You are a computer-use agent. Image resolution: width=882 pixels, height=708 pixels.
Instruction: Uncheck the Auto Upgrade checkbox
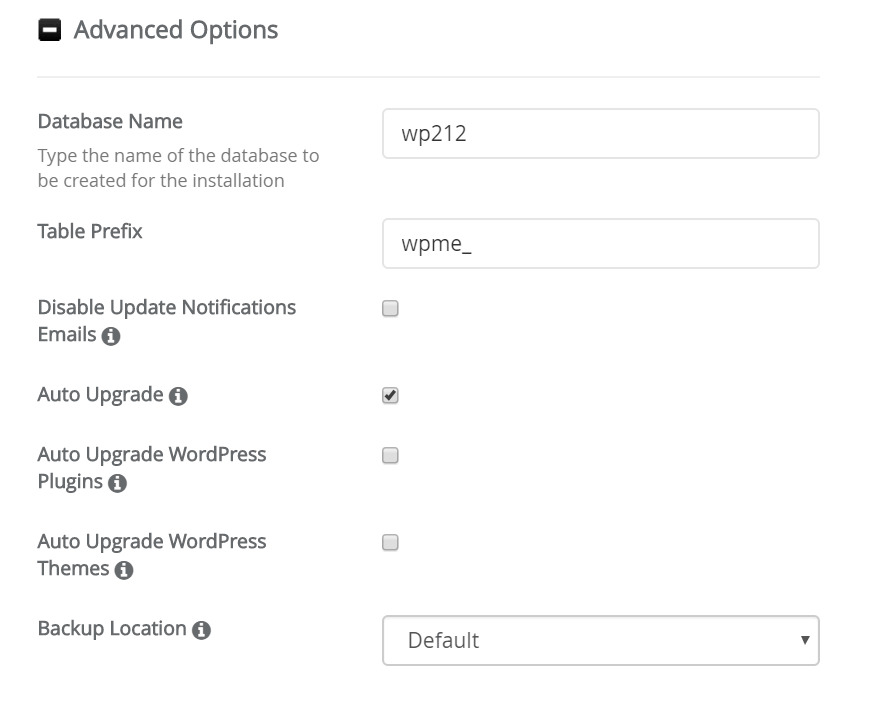click(x=390, y=395)
